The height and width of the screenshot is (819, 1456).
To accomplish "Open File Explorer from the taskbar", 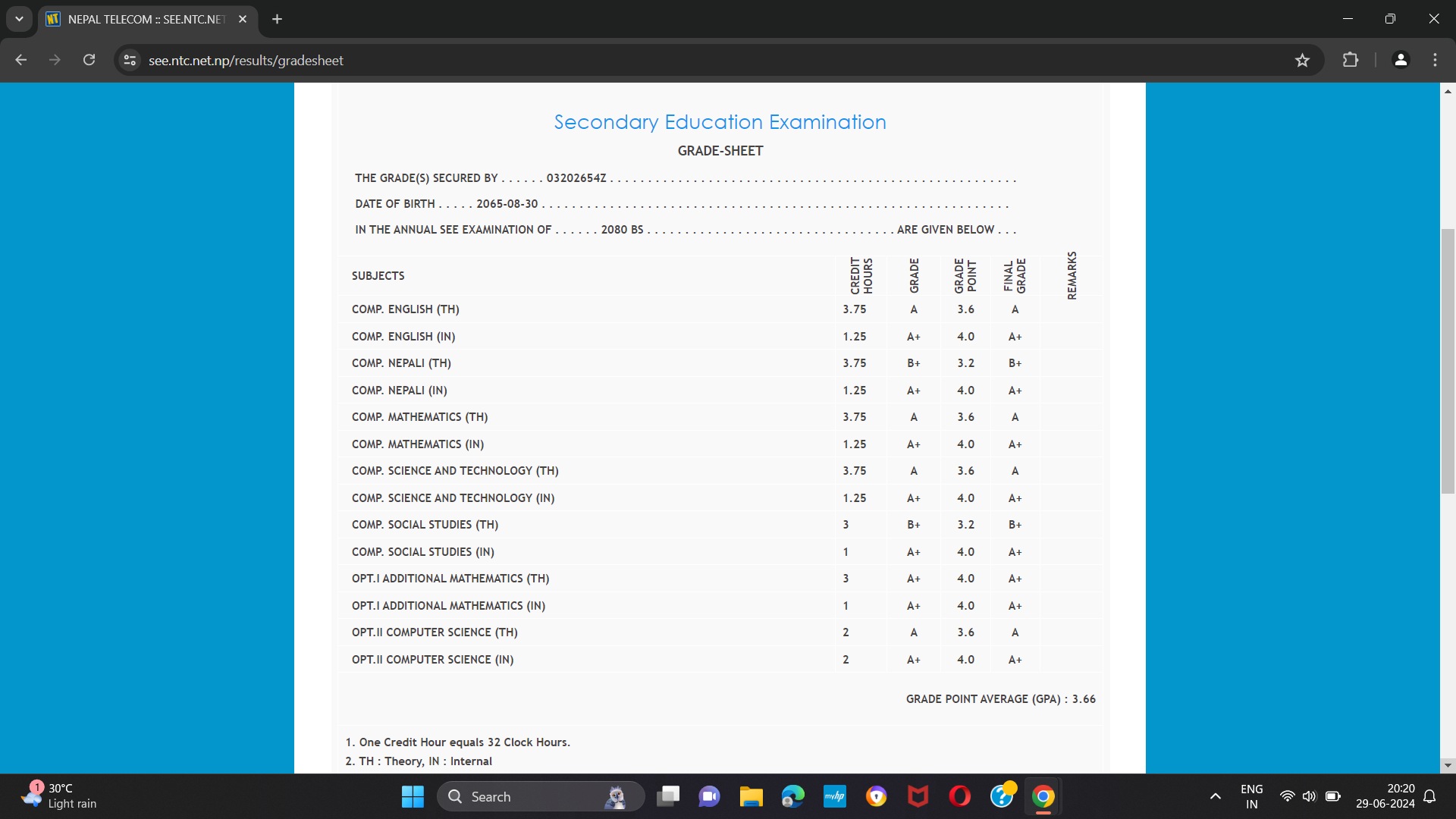I will (x=751, y=796).
